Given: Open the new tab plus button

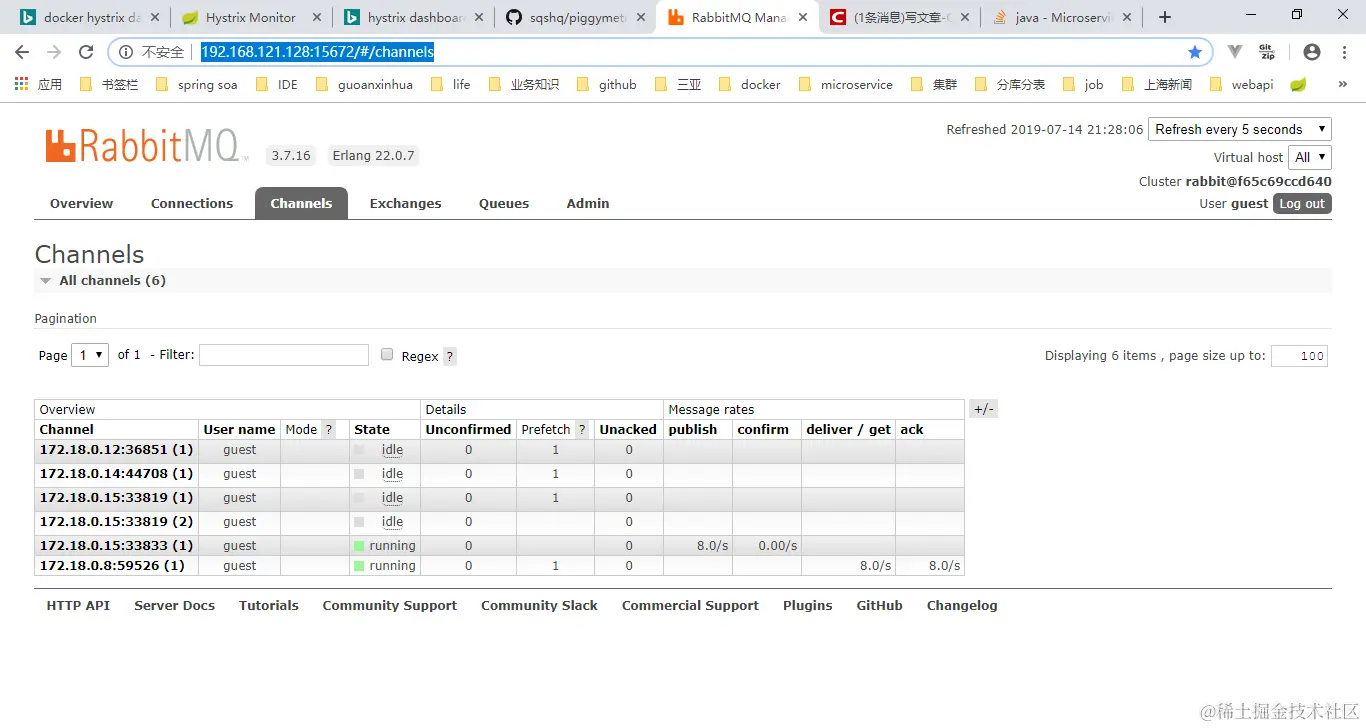Looking at the screenshot, I should (1165, 17).
